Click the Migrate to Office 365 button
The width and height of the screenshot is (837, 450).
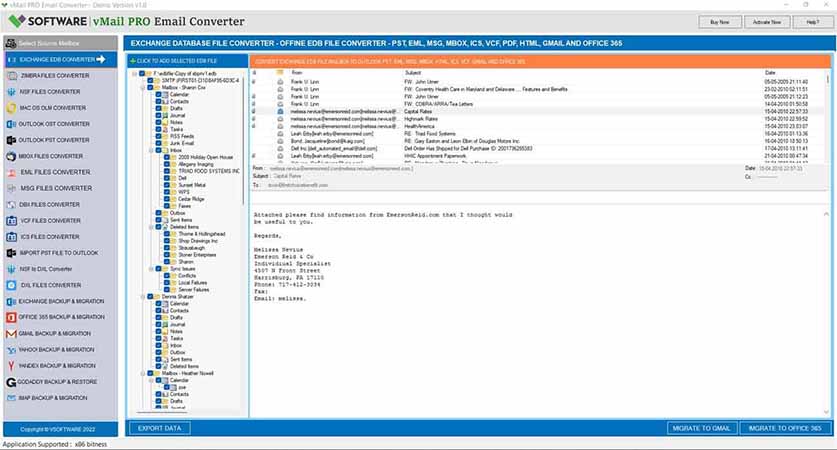point(785,428)
